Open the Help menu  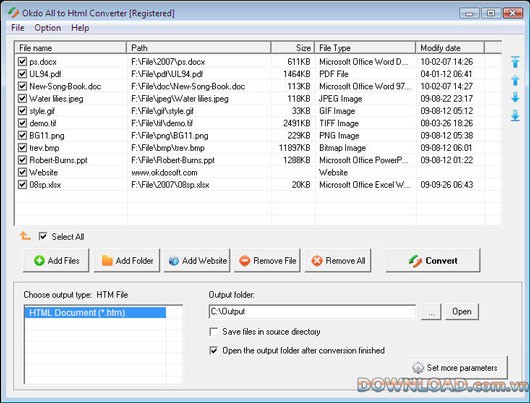80,28
